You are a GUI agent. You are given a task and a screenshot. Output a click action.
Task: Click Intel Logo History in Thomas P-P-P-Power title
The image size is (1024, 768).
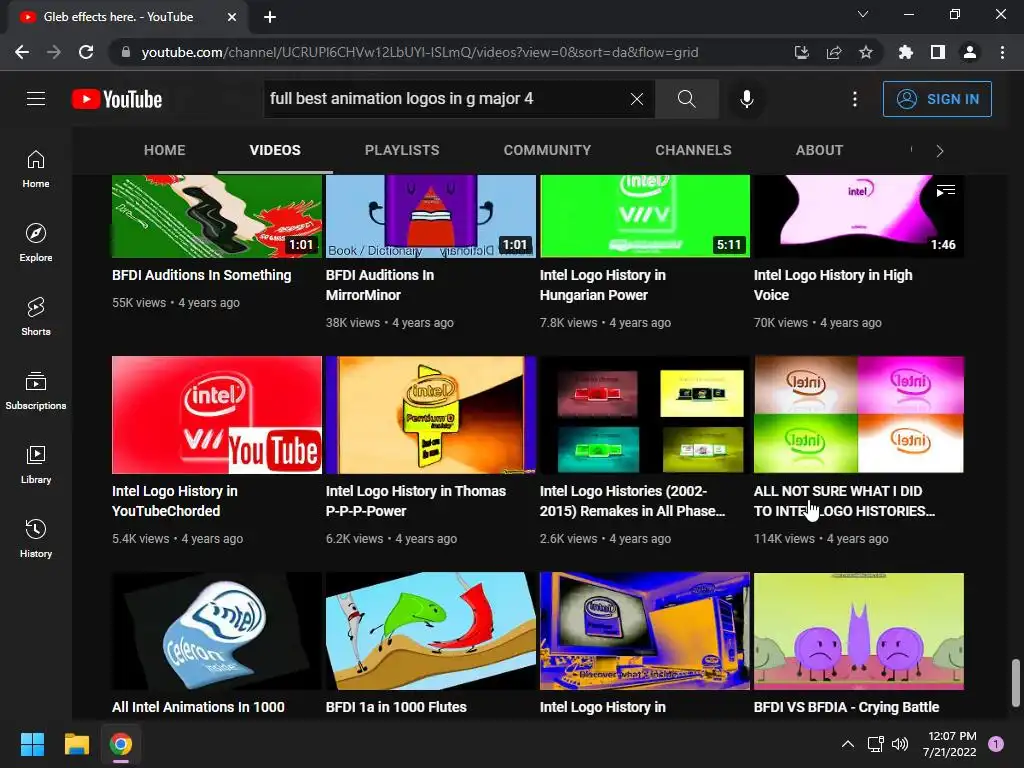tap(416, 501)
